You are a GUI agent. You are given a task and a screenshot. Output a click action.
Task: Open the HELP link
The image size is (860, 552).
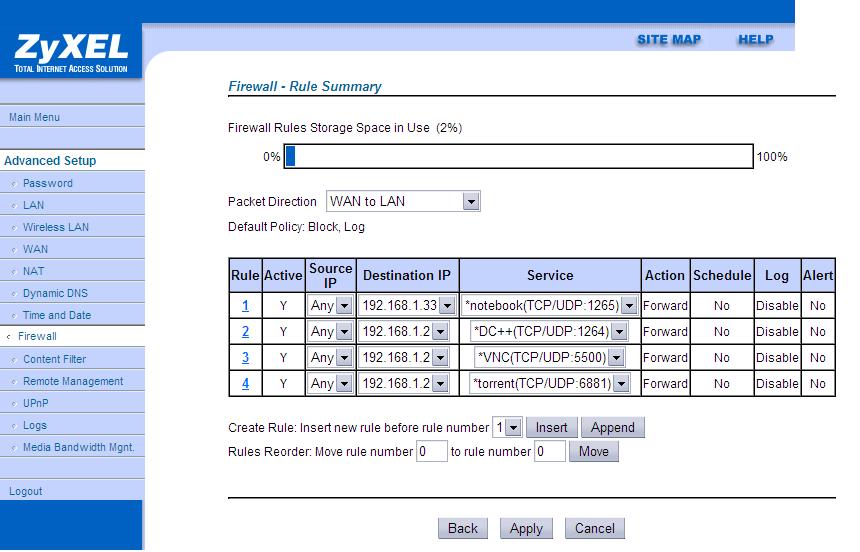755,40
